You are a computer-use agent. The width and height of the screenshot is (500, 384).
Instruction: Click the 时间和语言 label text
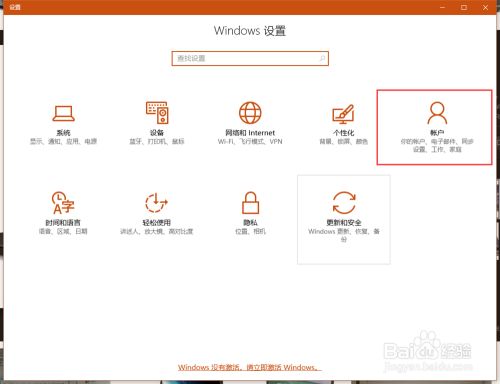63,222
